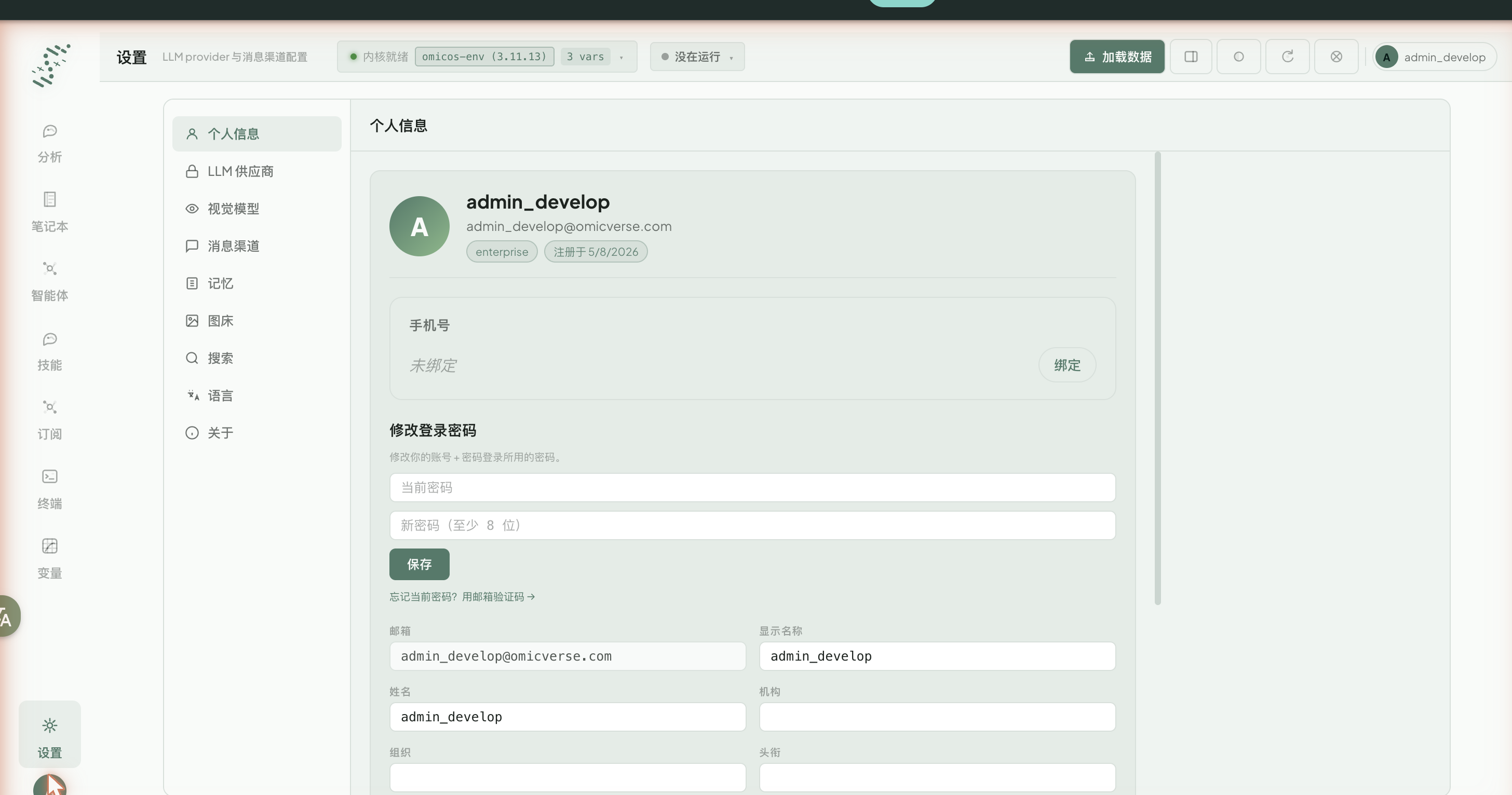Select 个人信息 settings tab
This screenshot has width=1512, height=795.
(256, 134)
